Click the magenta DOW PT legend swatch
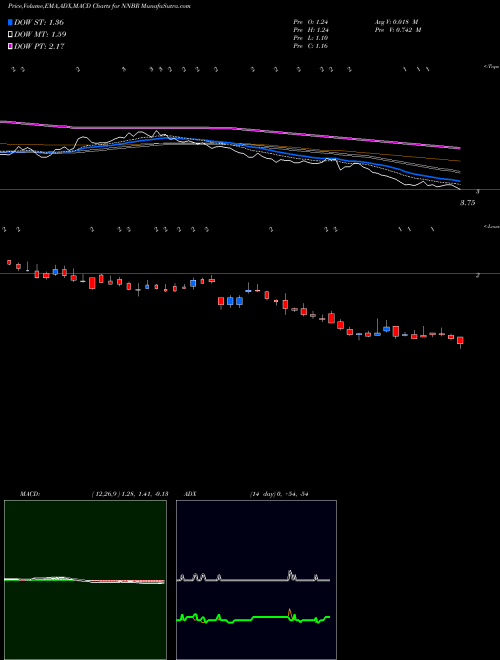 pos(11,47)
